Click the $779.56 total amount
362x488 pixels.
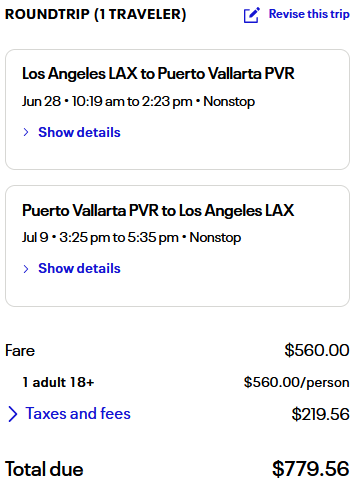[311, 469]
